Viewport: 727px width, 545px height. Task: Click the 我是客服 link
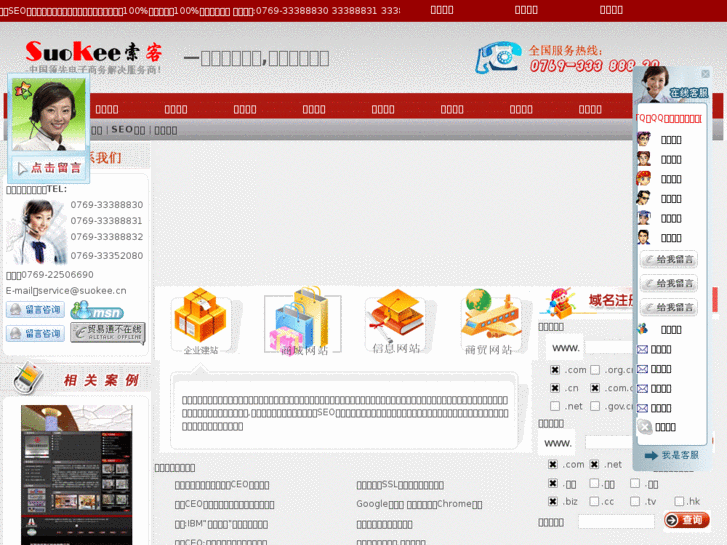tap(680, 455)
